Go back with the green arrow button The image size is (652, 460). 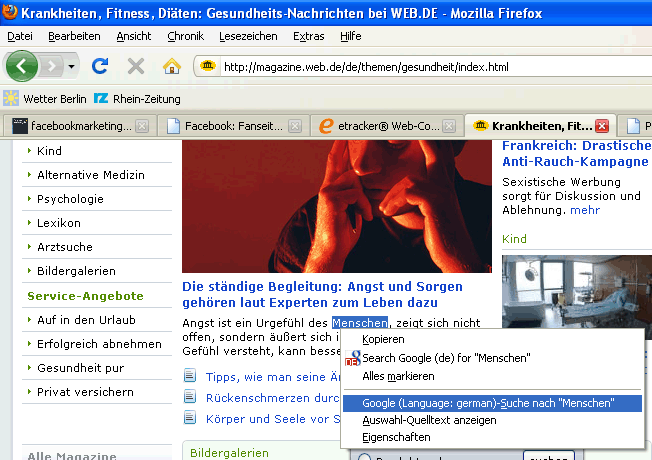coord(22,66)
